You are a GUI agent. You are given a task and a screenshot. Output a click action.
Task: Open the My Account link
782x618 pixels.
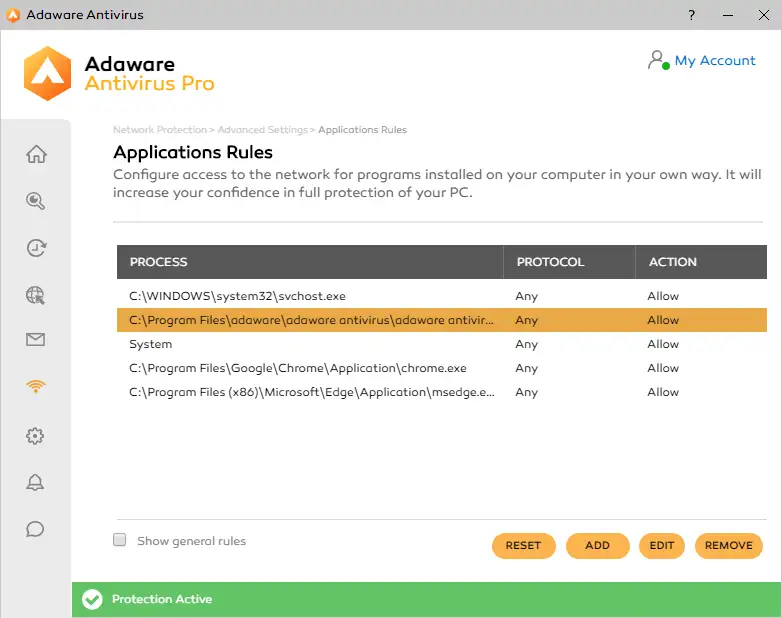714,61
